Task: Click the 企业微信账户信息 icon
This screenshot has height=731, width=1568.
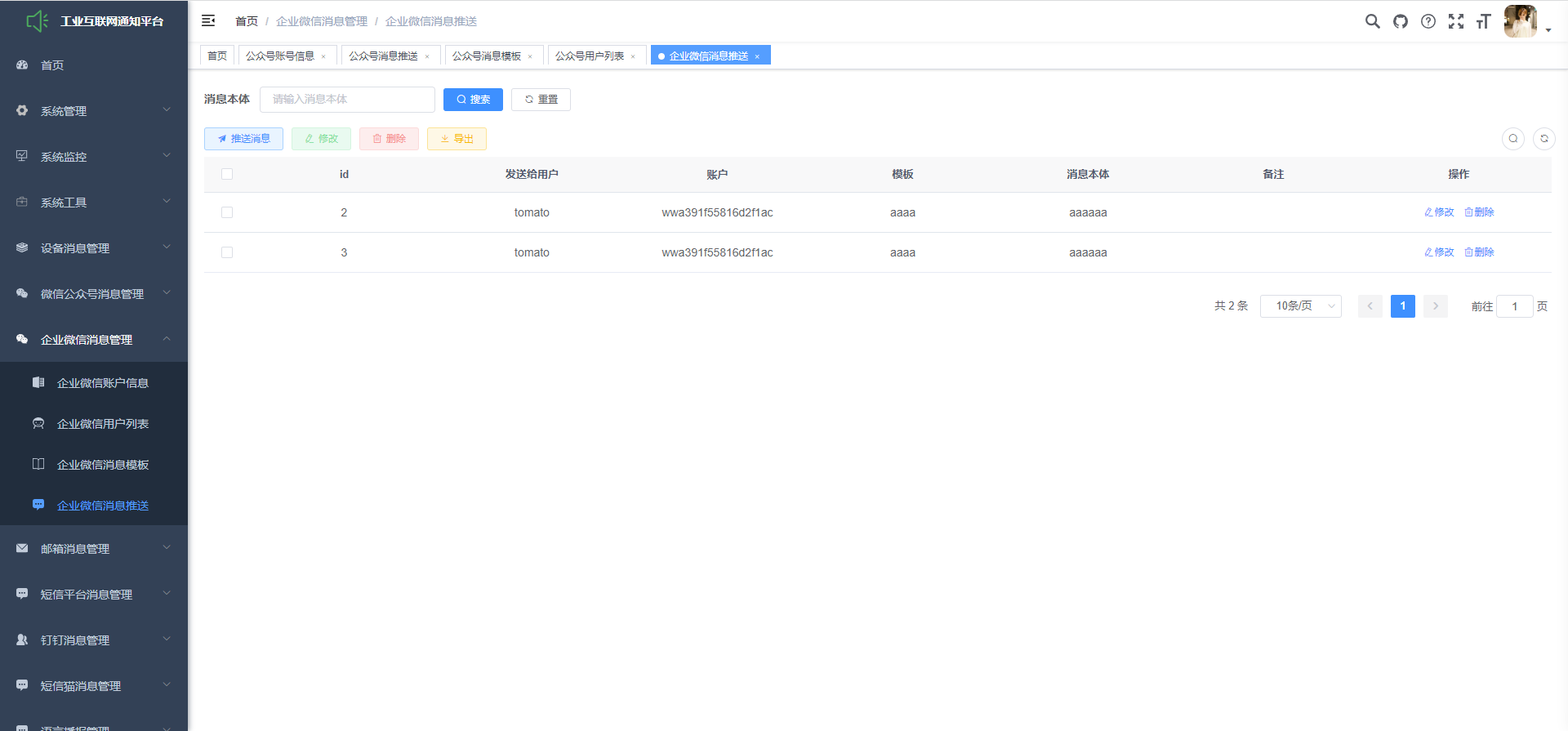Action: [38, 382]
